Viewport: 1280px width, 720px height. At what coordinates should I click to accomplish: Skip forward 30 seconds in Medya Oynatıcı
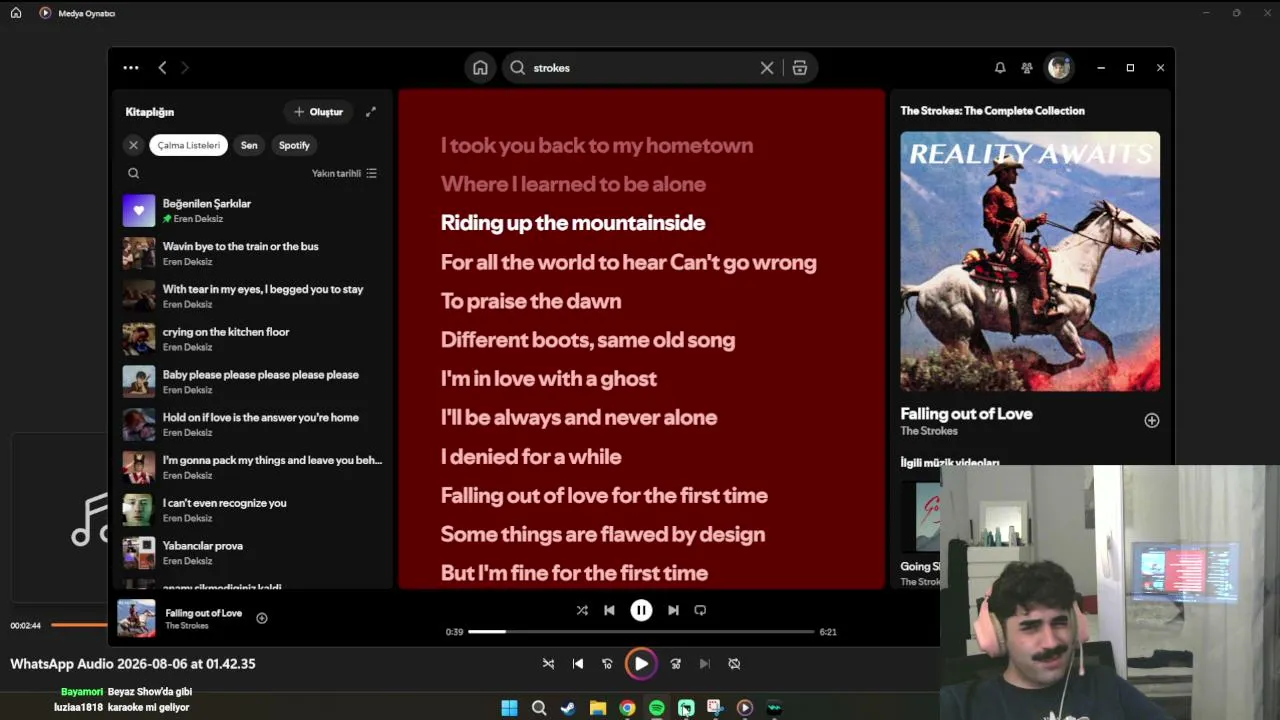coord(676,664)
